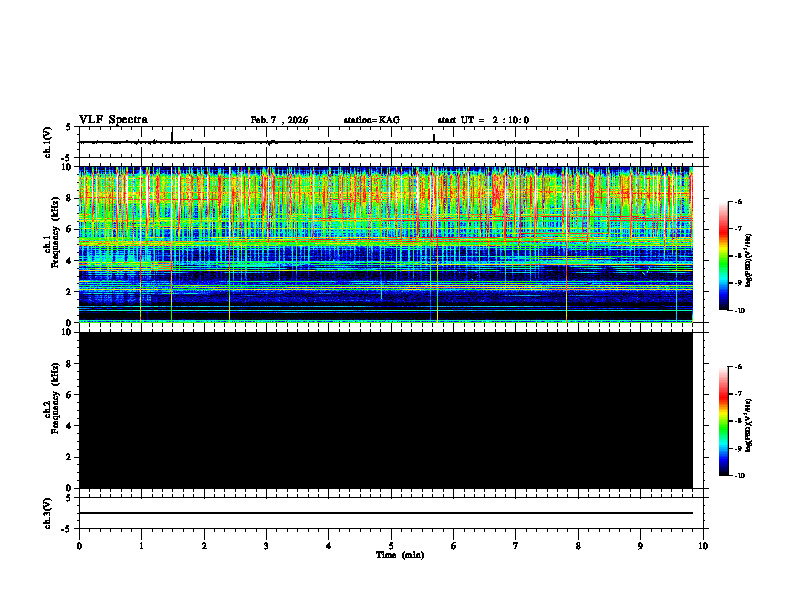Click the ch.1 colored spectrogram panel
This screenshot has height=612, width=792.
pyautogui.click(x=386, y=244)
